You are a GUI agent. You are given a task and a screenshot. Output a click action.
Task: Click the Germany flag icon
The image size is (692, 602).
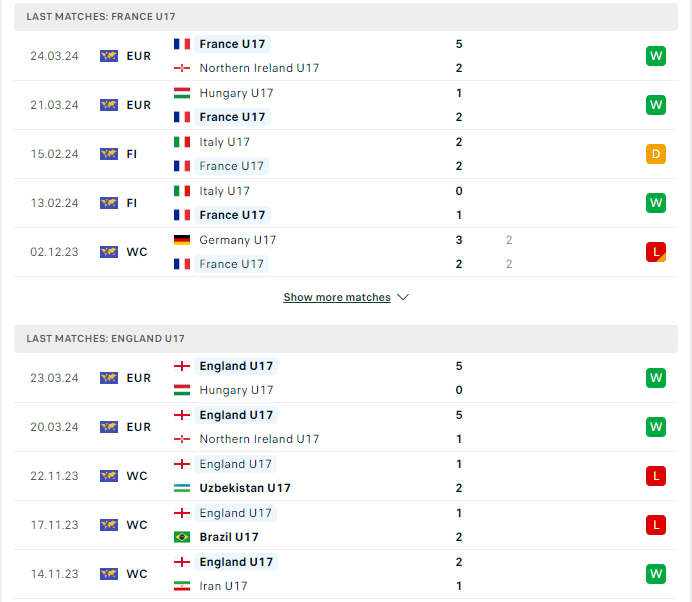coord(182,240)
